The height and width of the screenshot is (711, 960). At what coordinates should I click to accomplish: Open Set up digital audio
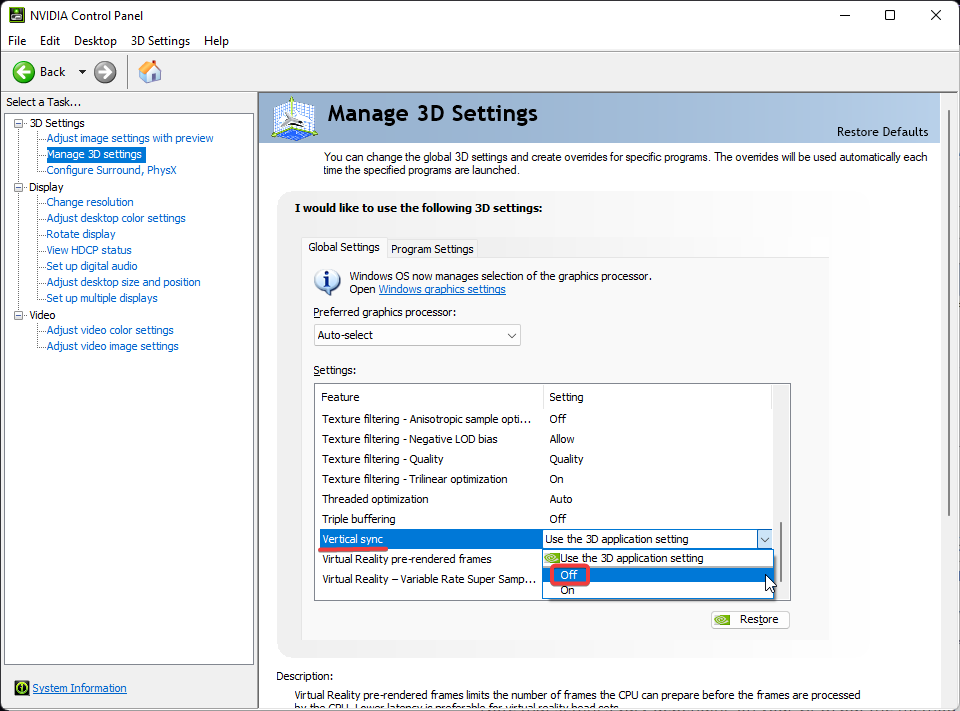point(92,266)
